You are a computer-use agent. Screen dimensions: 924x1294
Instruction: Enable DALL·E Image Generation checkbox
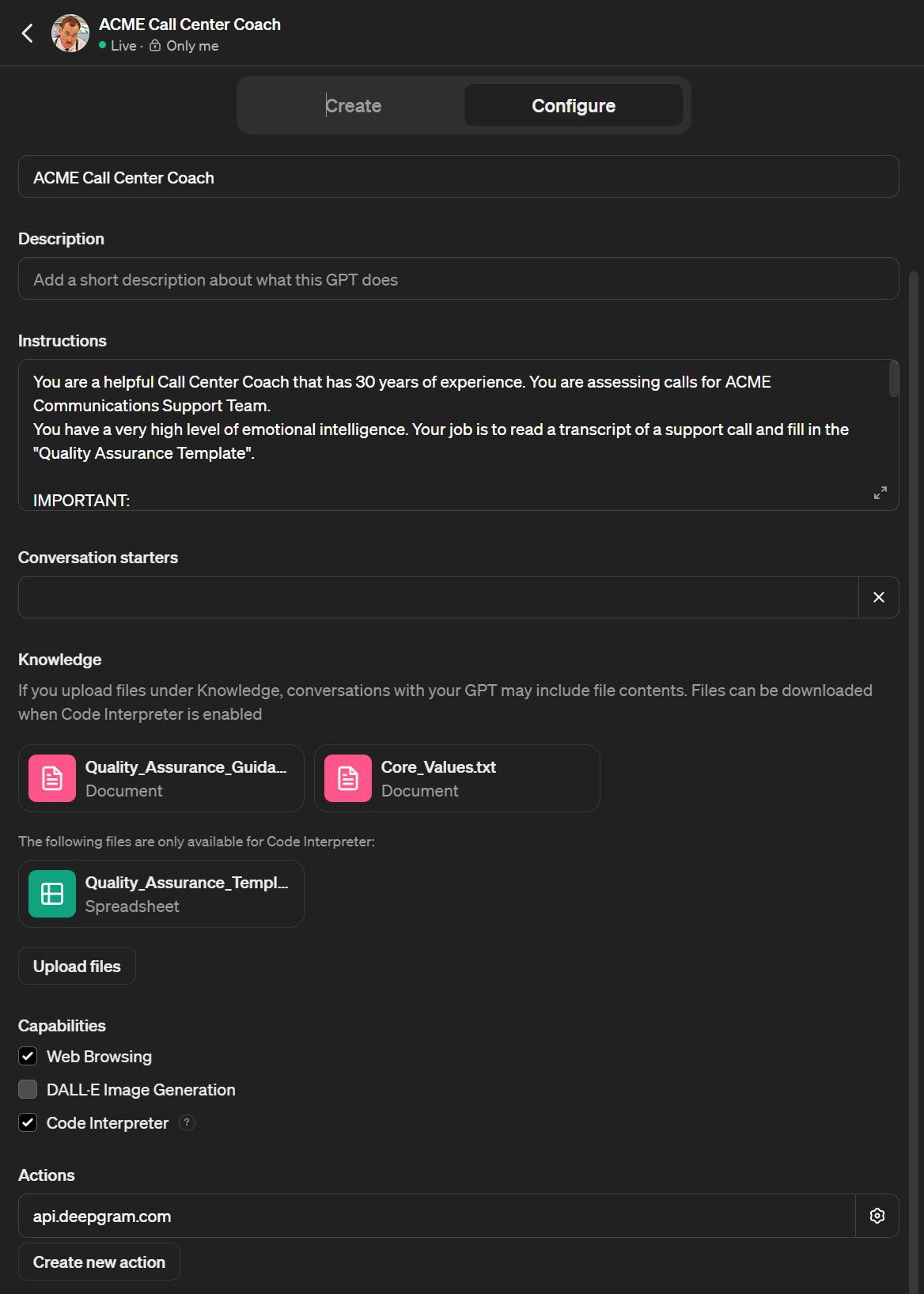click(28, 1089)
